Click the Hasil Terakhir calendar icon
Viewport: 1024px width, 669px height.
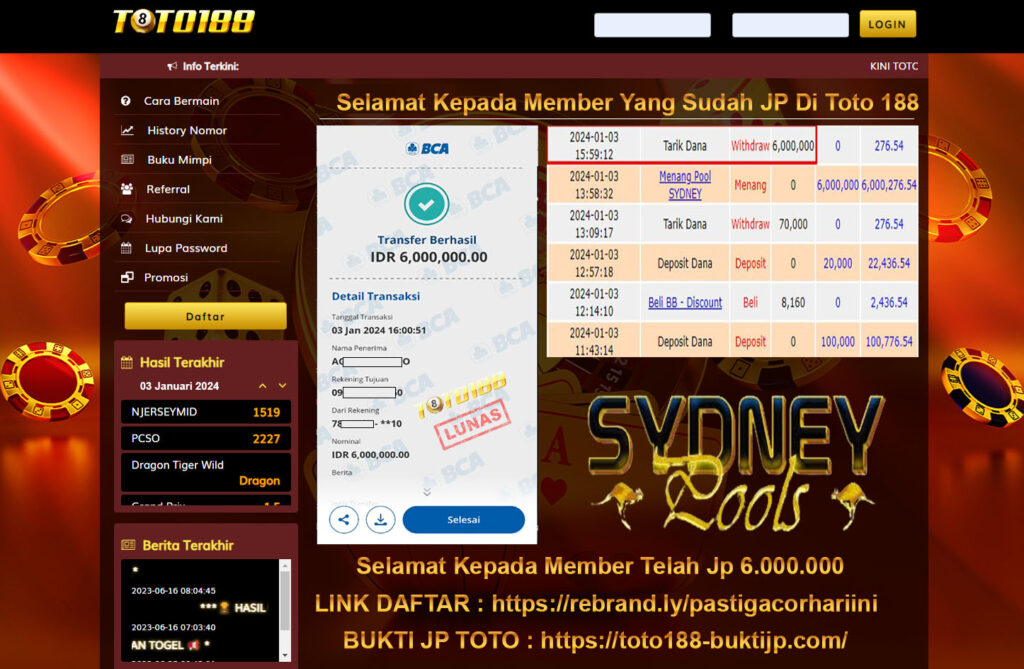[x=127, y=362]
